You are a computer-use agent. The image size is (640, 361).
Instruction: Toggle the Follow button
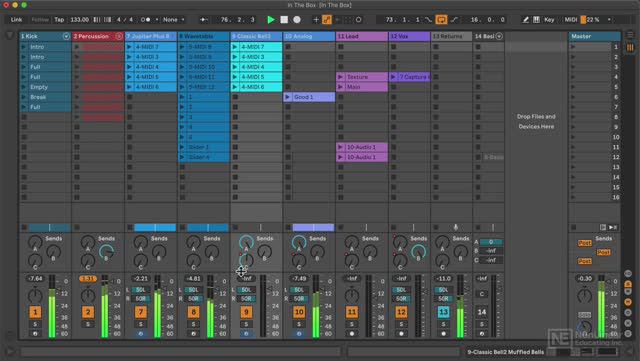coord(40,20)
